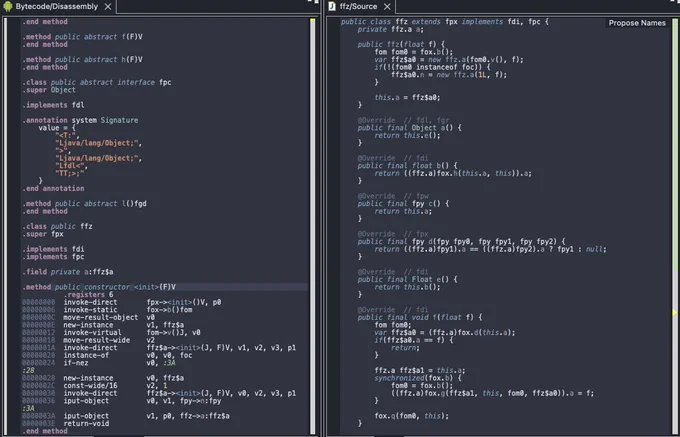Click 'public final float b() {' method
The height and width of the screenshot is (437, 680).
407,166
